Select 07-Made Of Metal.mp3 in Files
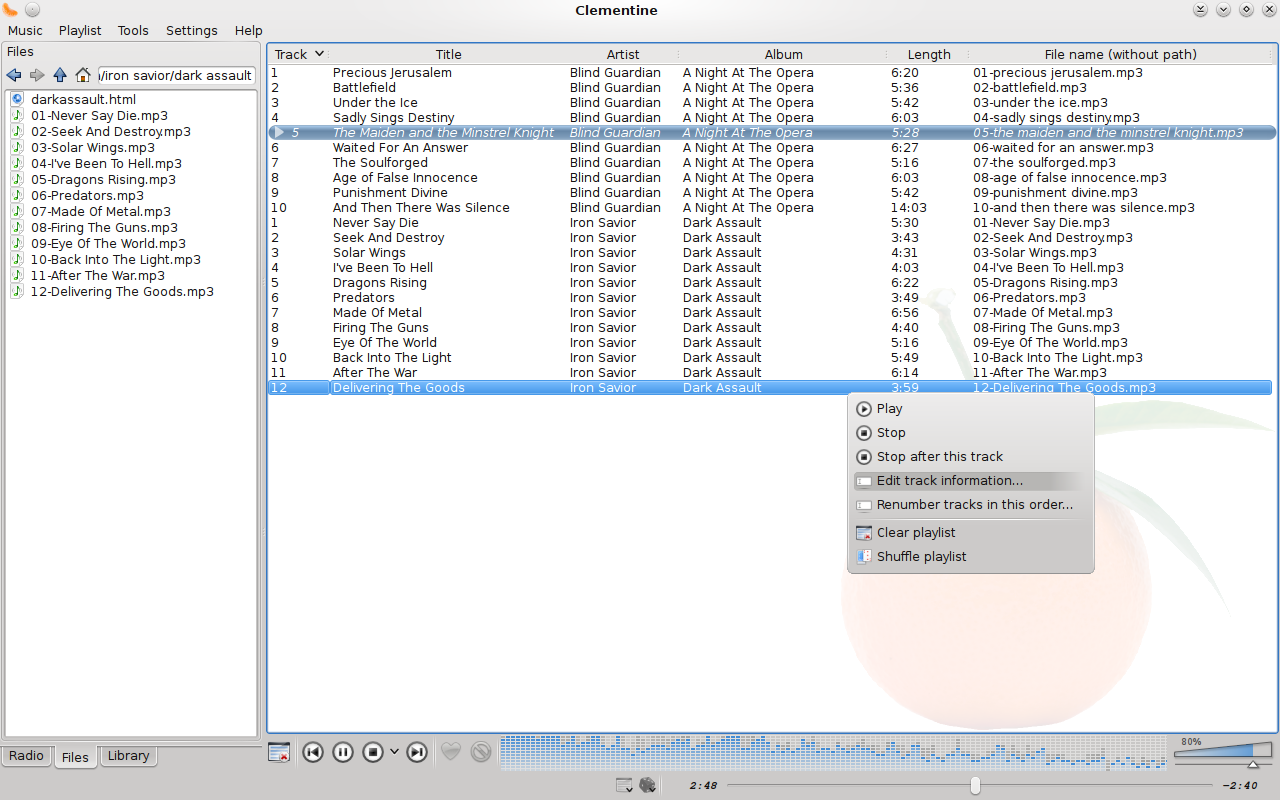 (100, 212)
